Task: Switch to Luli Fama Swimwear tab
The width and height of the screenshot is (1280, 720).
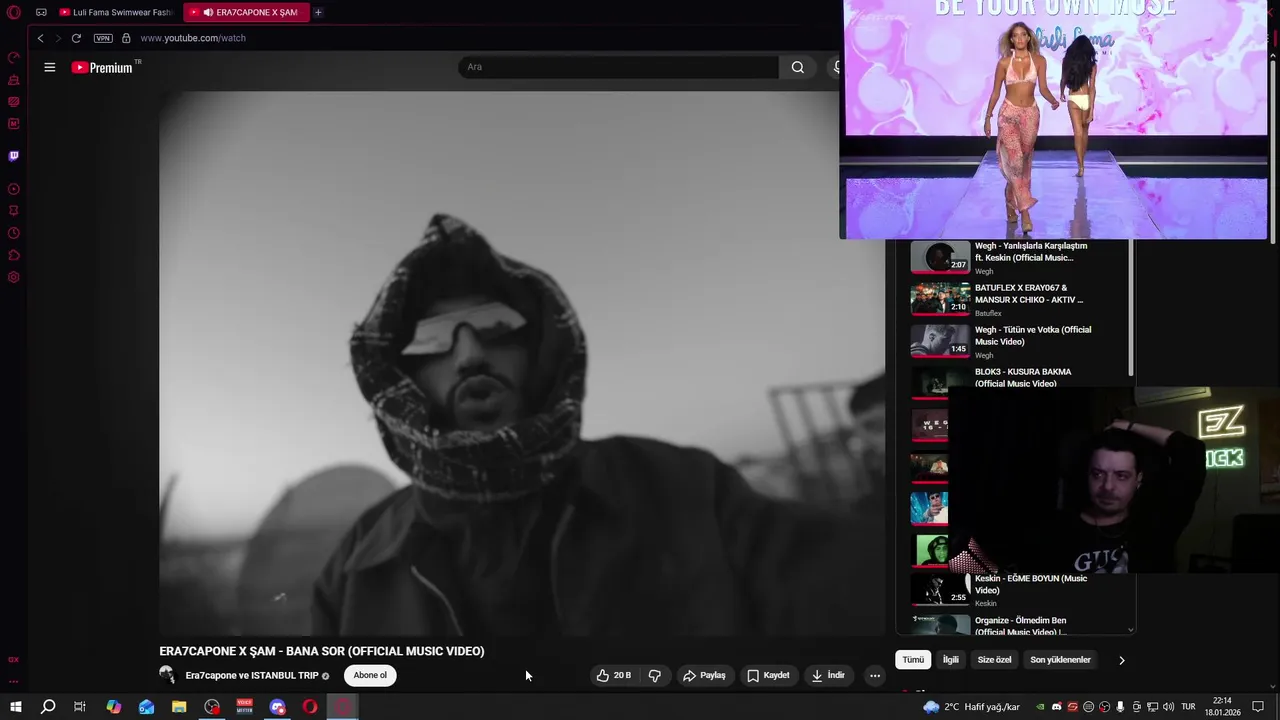Action: (x=116, y=12)
